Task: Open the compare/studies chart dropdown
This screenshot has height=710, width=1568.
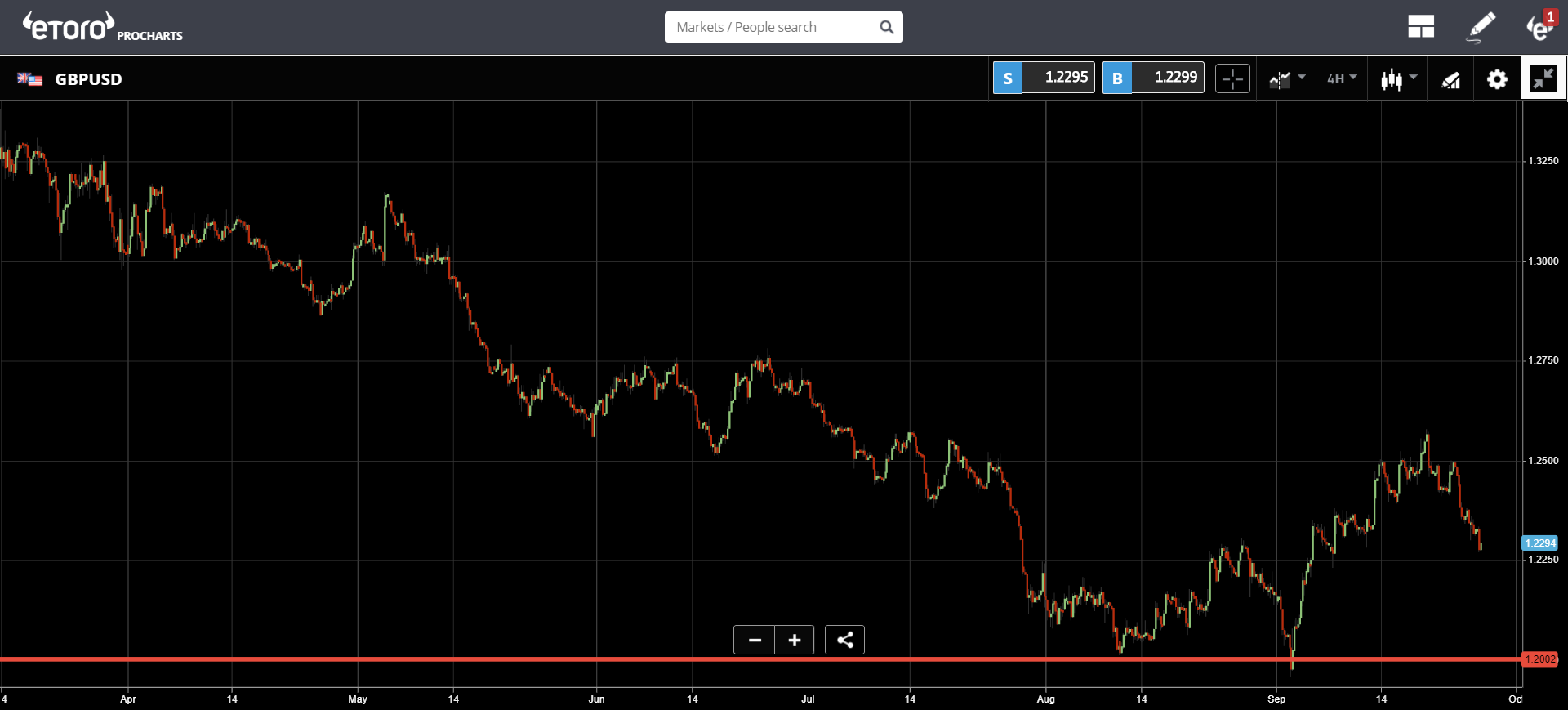Action: [1286, 79]
